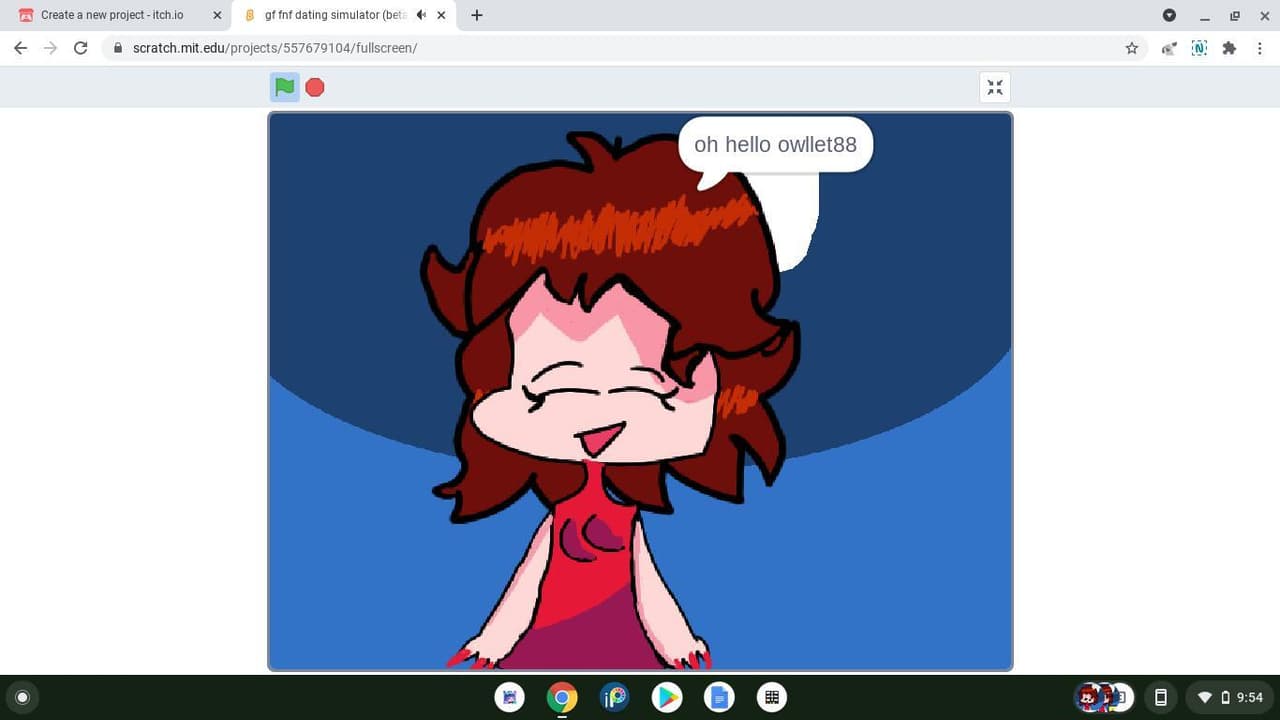Open the Extensions puzzle-piece menu
This screenshot has height=720, width=1280.
[1229, 48]
